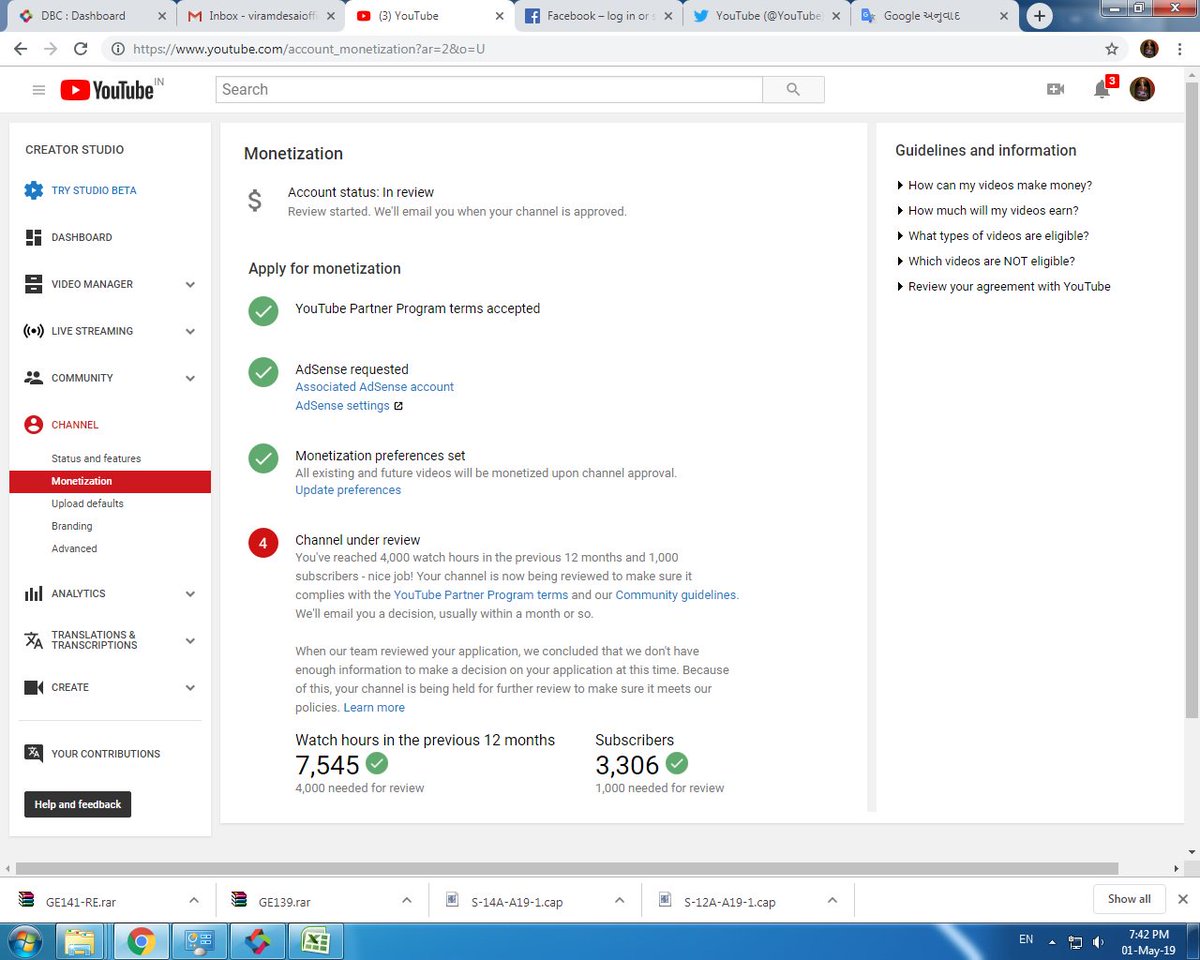
Task: Click the Analytics bar chart icon
Action: coord(34,594)
